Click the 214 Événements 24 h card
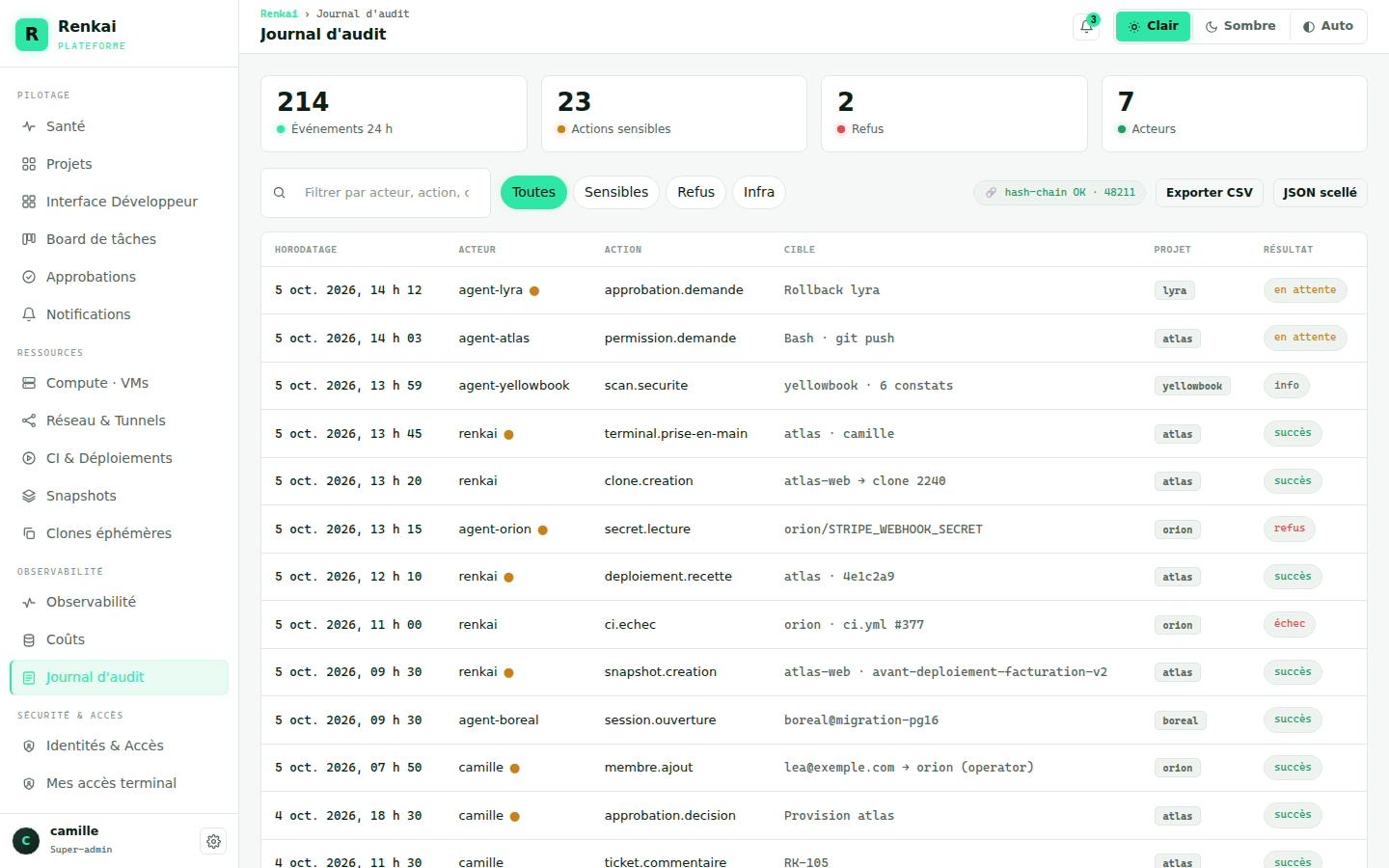 point(394,114)
